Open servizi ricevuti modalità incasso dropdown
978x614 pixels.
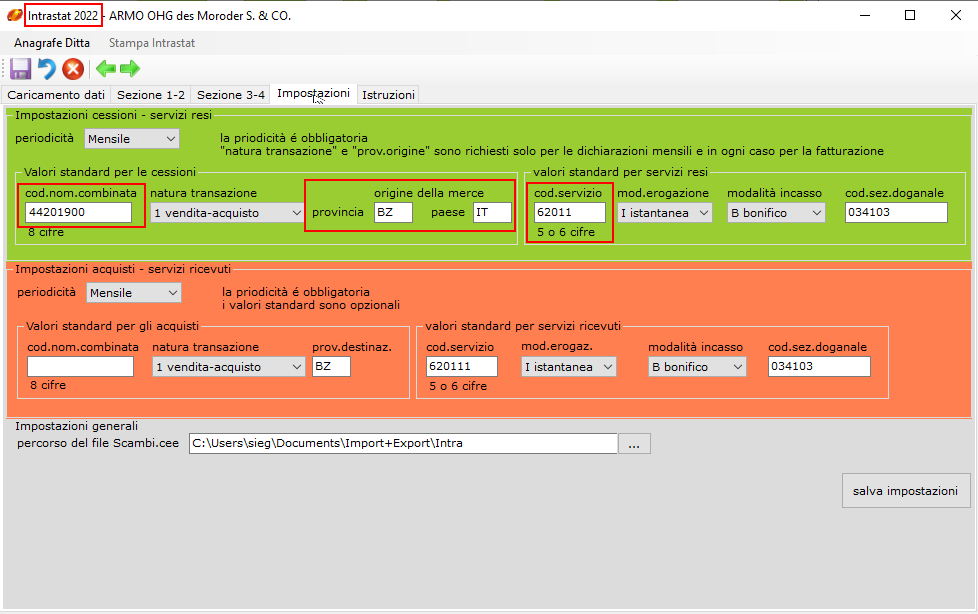(697, 367)
